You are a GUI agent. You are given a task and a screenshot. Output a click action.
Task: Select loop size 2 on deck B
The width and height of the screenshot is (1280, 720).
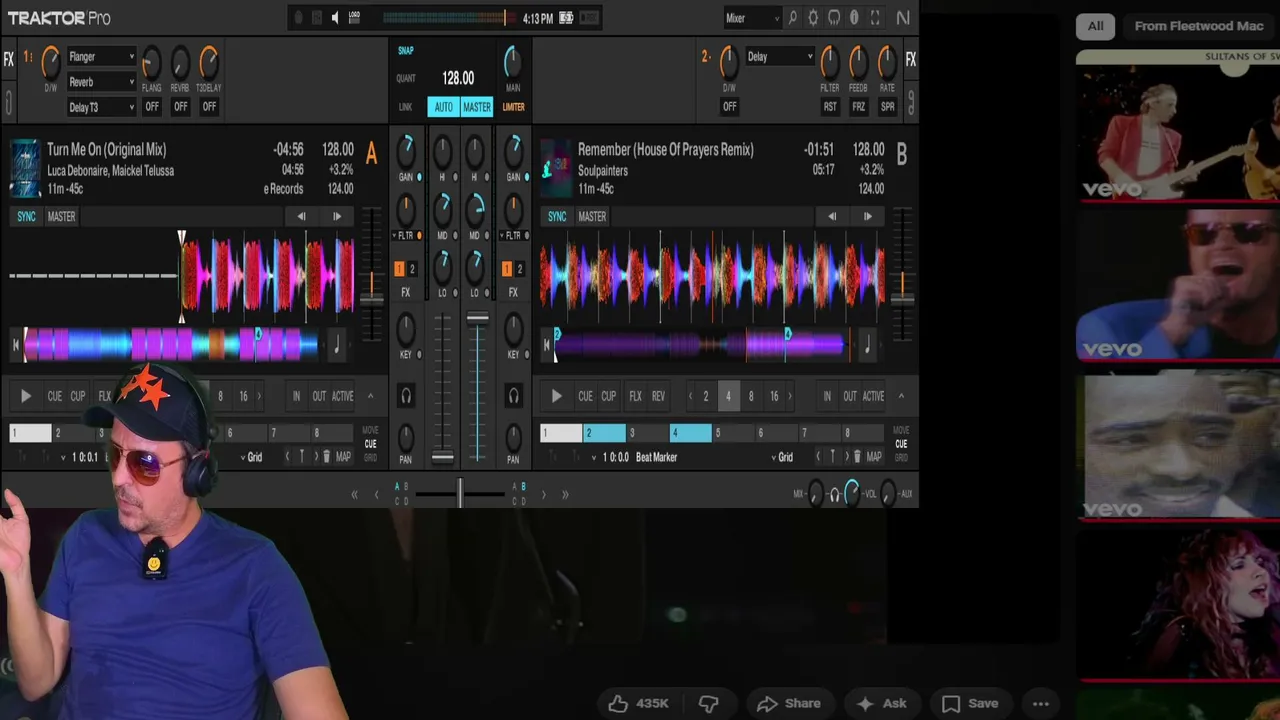tap(705, 396)
